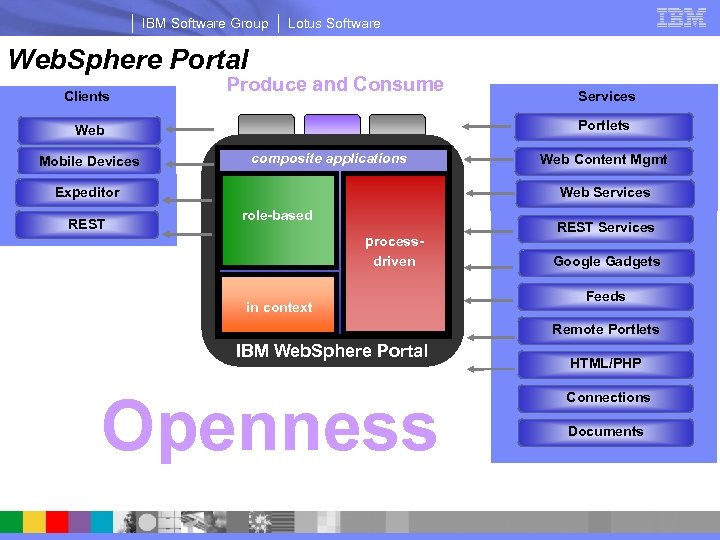Click the composite applications bar
720x540 pixels.
click(x=333, y=160)
